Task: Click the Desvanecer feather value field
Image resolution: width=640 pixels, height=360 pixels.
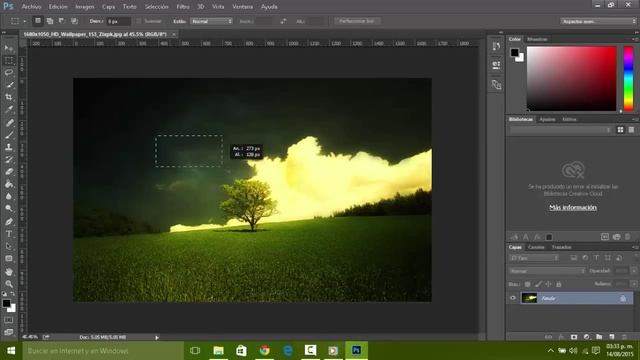Action: click(118, 21)
